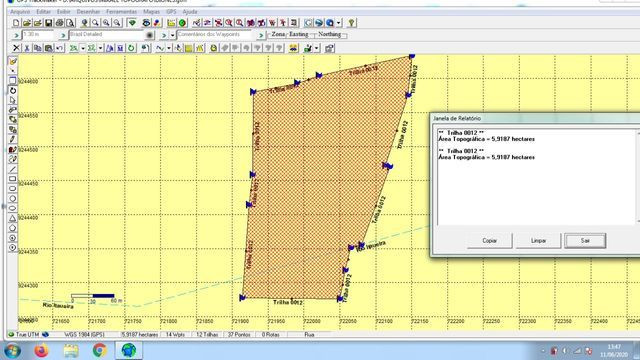Image resolution: width=640 pixels, height=360 pixels.
Task: Click the Chrome icon in taskbar
Action: (x=100, y=350)
